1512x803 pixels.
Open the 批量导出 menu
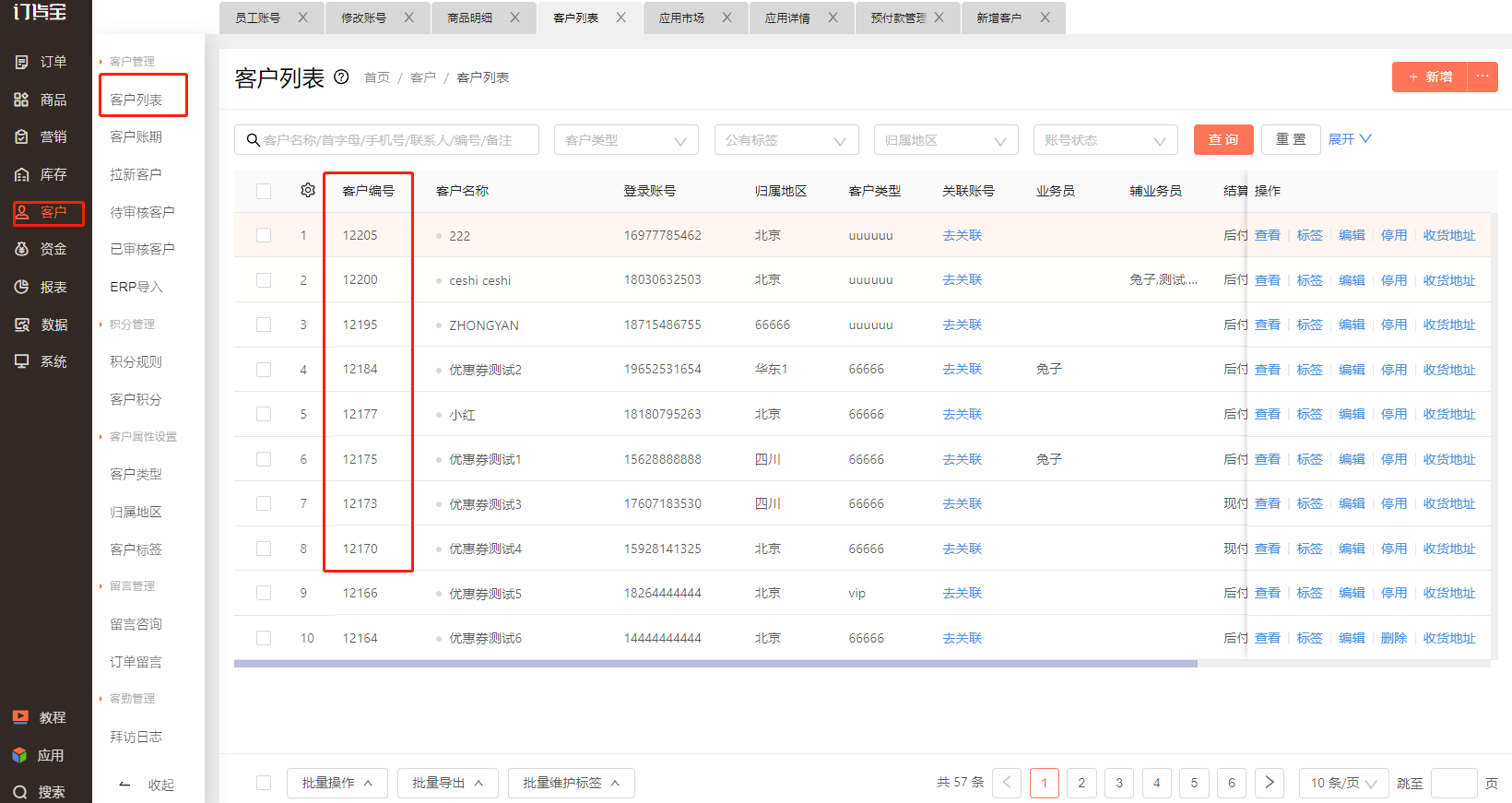(448, 783)
